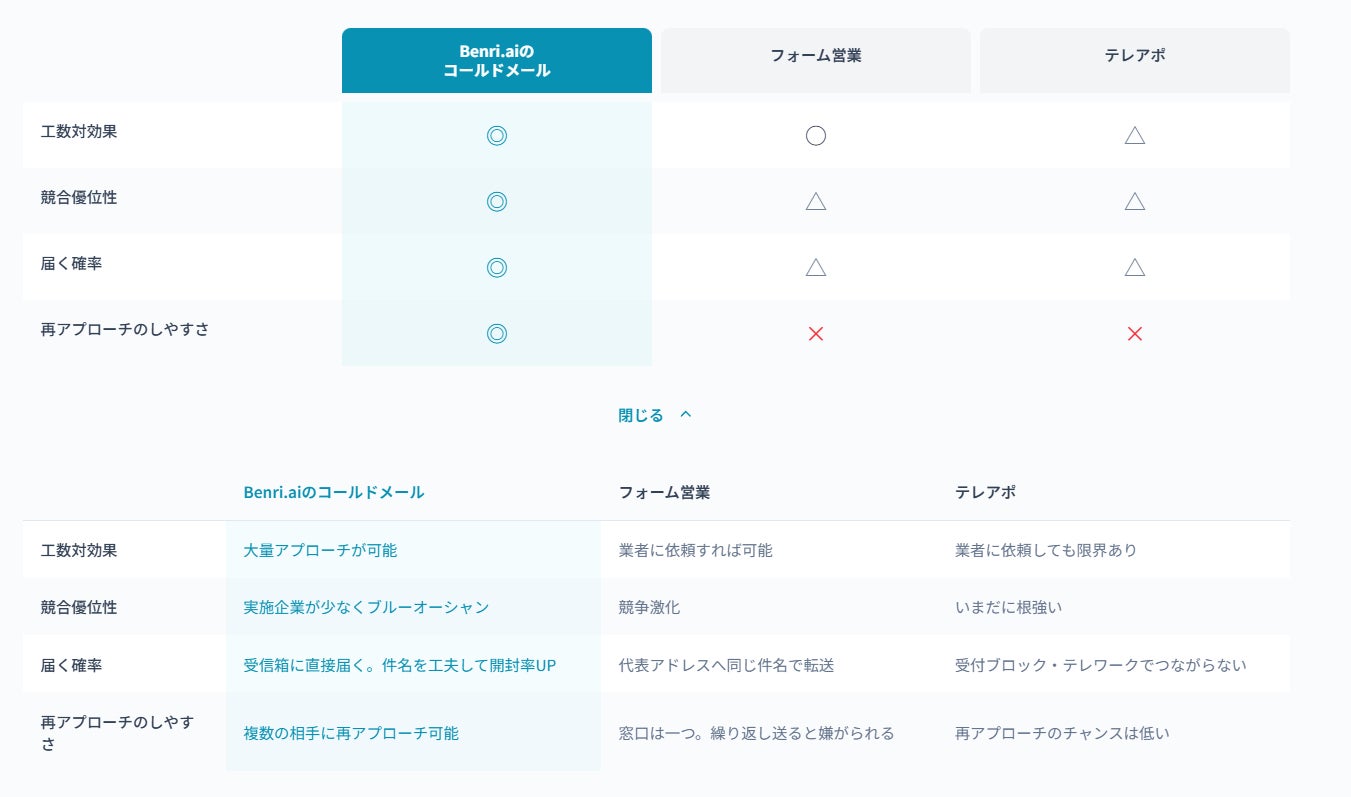The height and width of the screenshot is (797, 1351).
Task: Click double-circle icon for 再アプローチのしやすさ row
Action: tap(496, 333)
